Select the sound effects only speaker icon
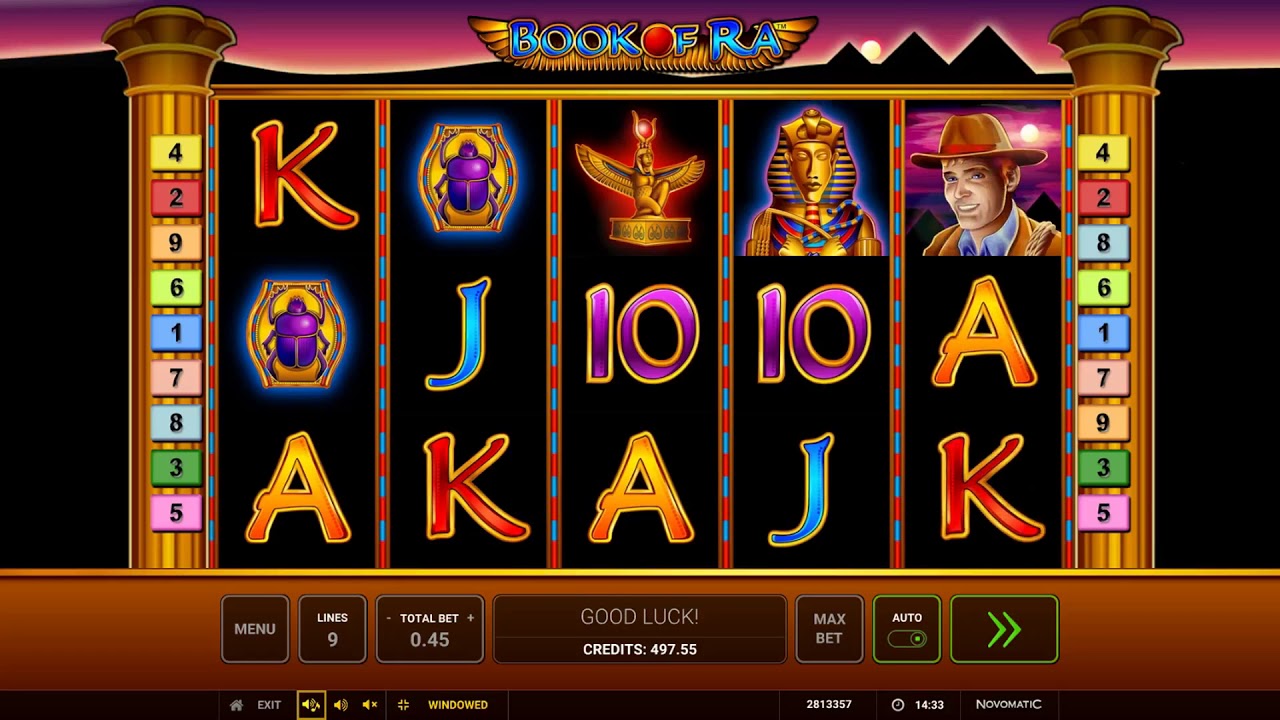The width and height of the screenshot is (1280, 720). pyautogui.click(x=340, y=705)
